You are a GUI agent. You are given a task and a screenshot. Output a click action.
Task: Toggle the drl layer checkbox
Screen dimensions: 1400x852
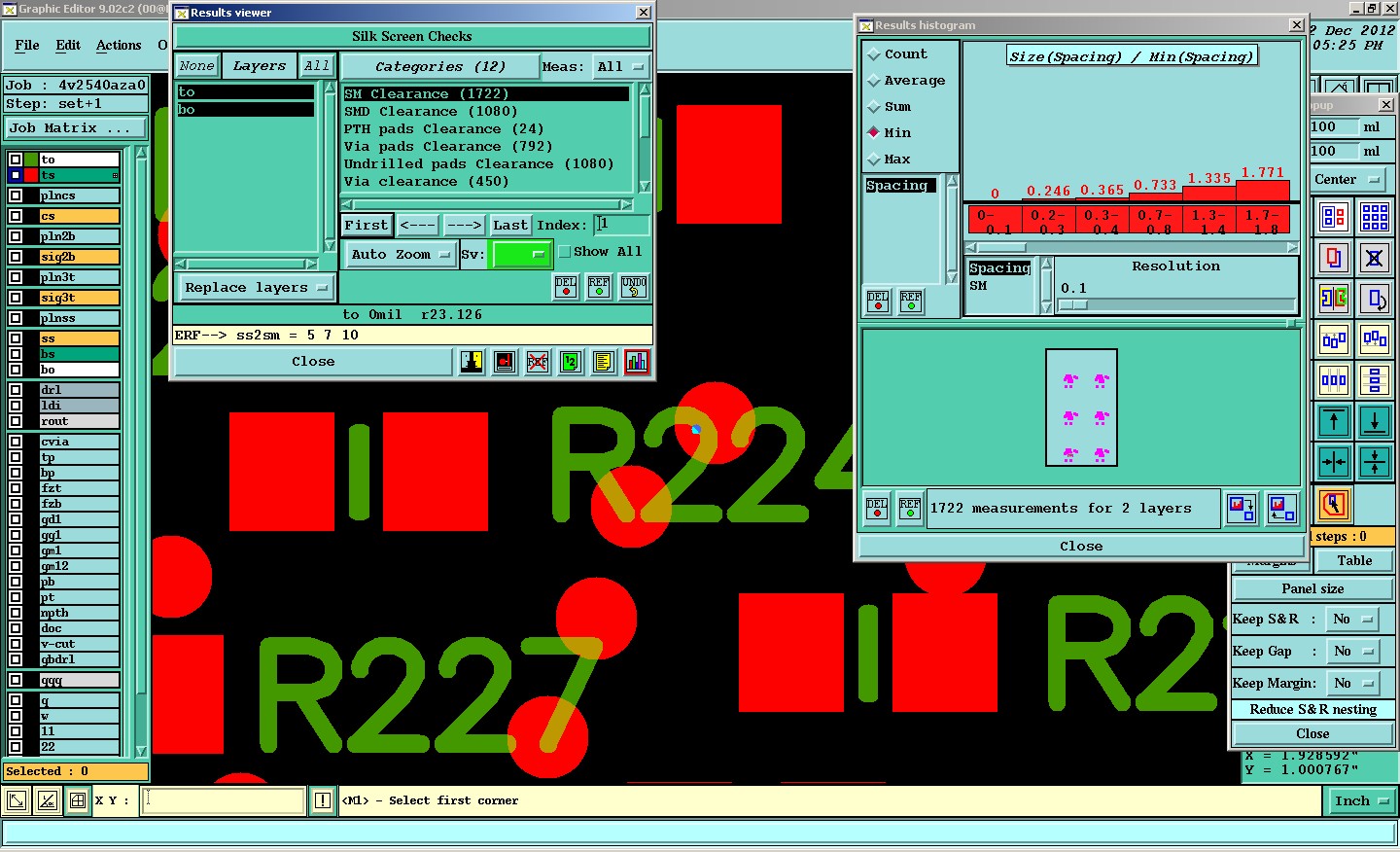(16, 390)
